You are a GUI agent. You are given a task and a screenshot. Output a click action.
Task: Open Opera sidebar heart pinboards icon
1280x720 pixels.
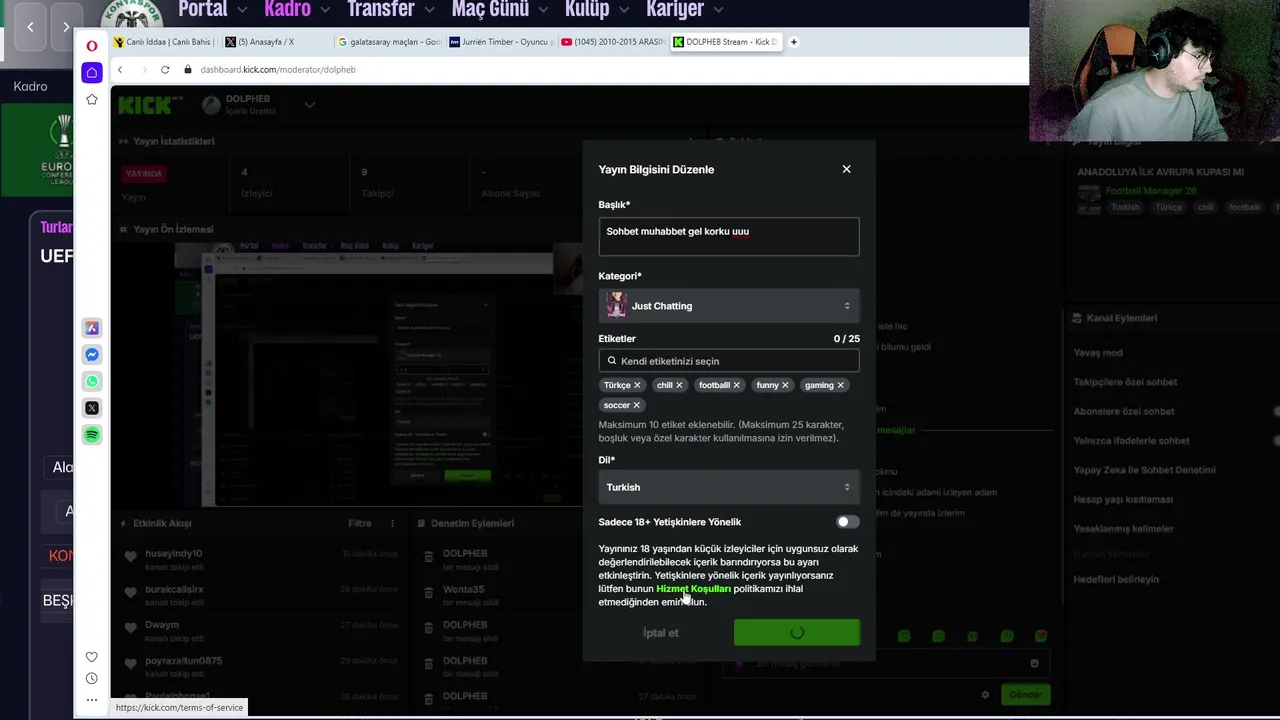pyautogui.click(x=92, y=657)
